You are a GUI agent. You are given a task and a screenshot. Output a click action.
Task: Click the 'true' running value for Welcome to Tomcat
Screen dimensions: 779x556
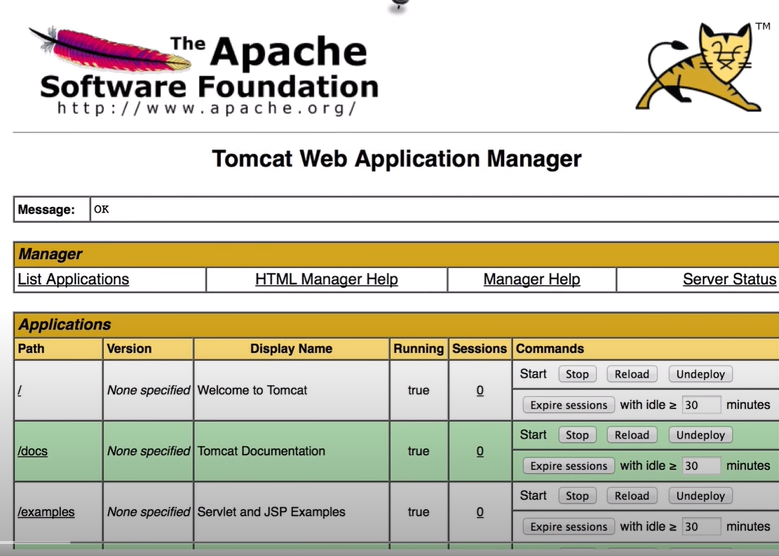point(418,391)
